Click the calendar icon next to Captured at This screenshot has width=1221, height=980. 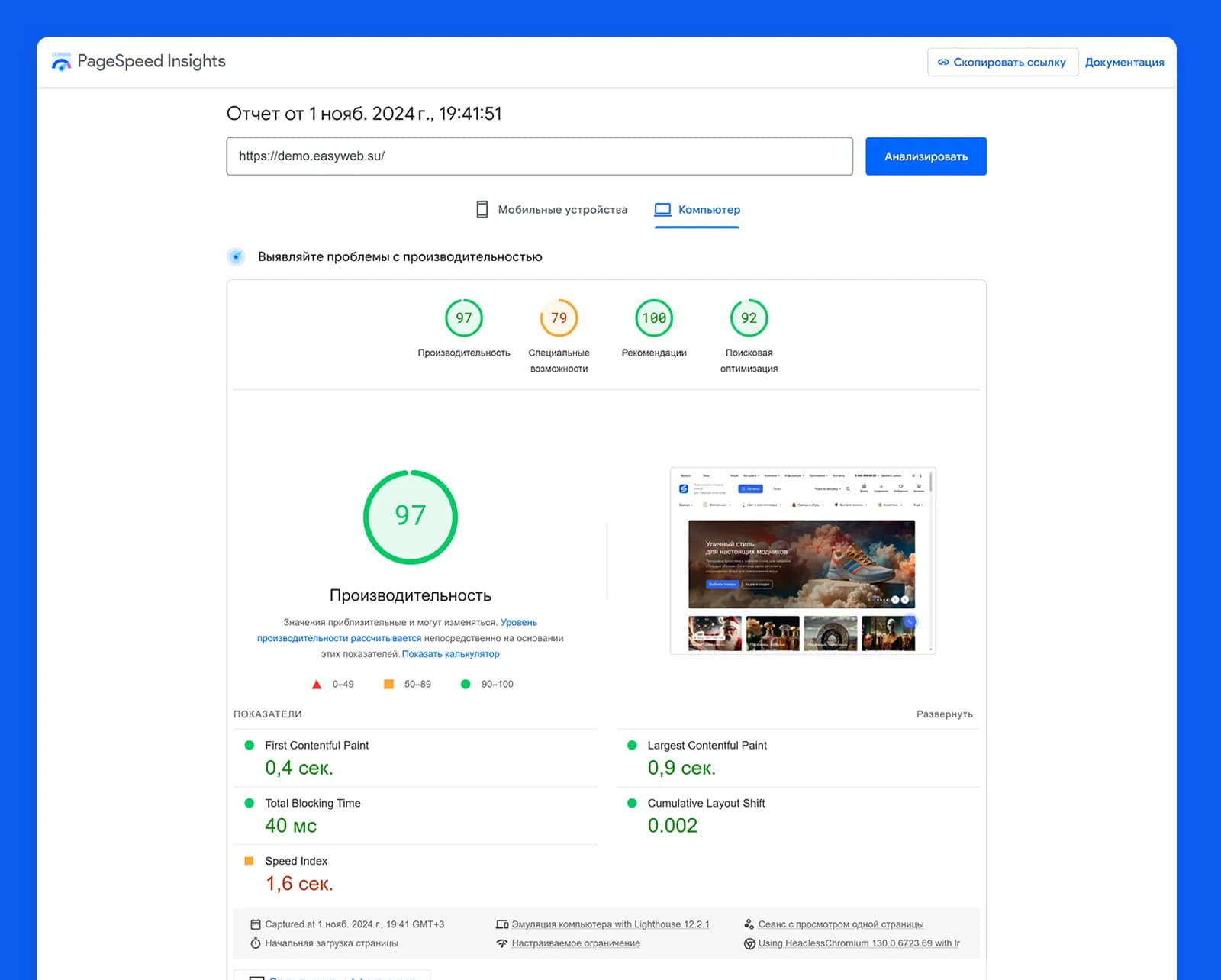(x=256, y=924)
